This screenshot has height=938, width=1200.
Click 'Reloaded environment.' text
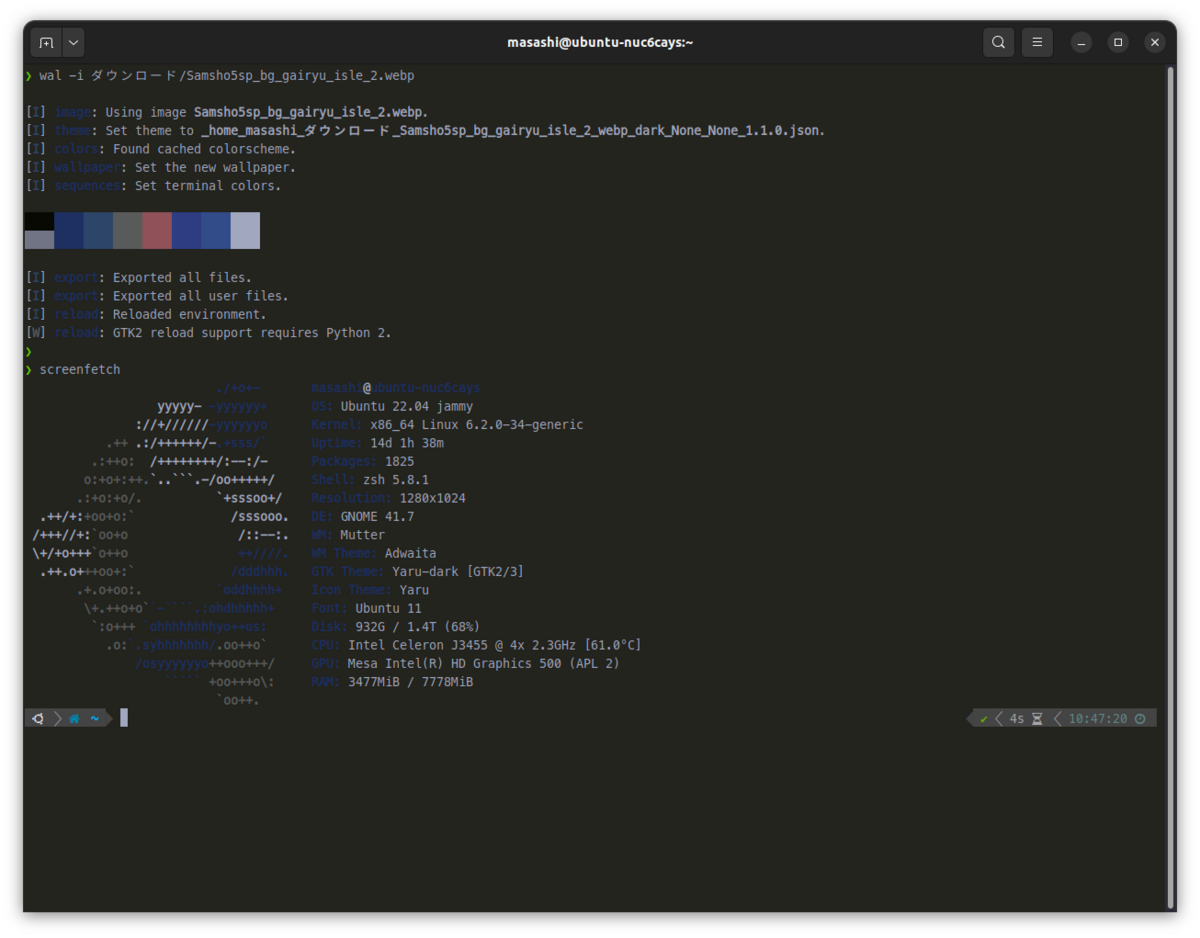click(190, 314)
